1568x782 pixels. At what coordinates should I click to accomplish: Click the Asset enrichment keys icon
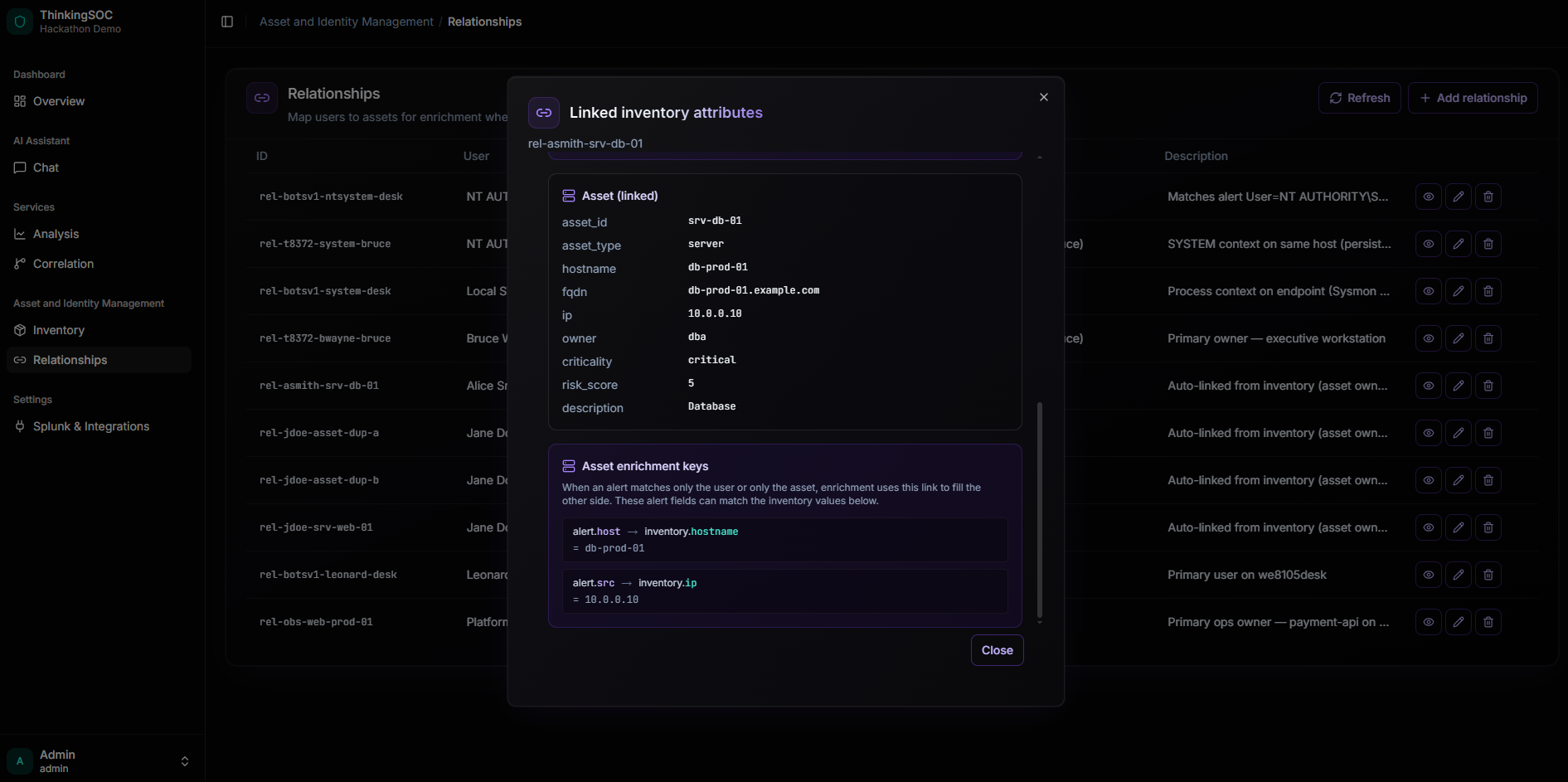[569, 466]
